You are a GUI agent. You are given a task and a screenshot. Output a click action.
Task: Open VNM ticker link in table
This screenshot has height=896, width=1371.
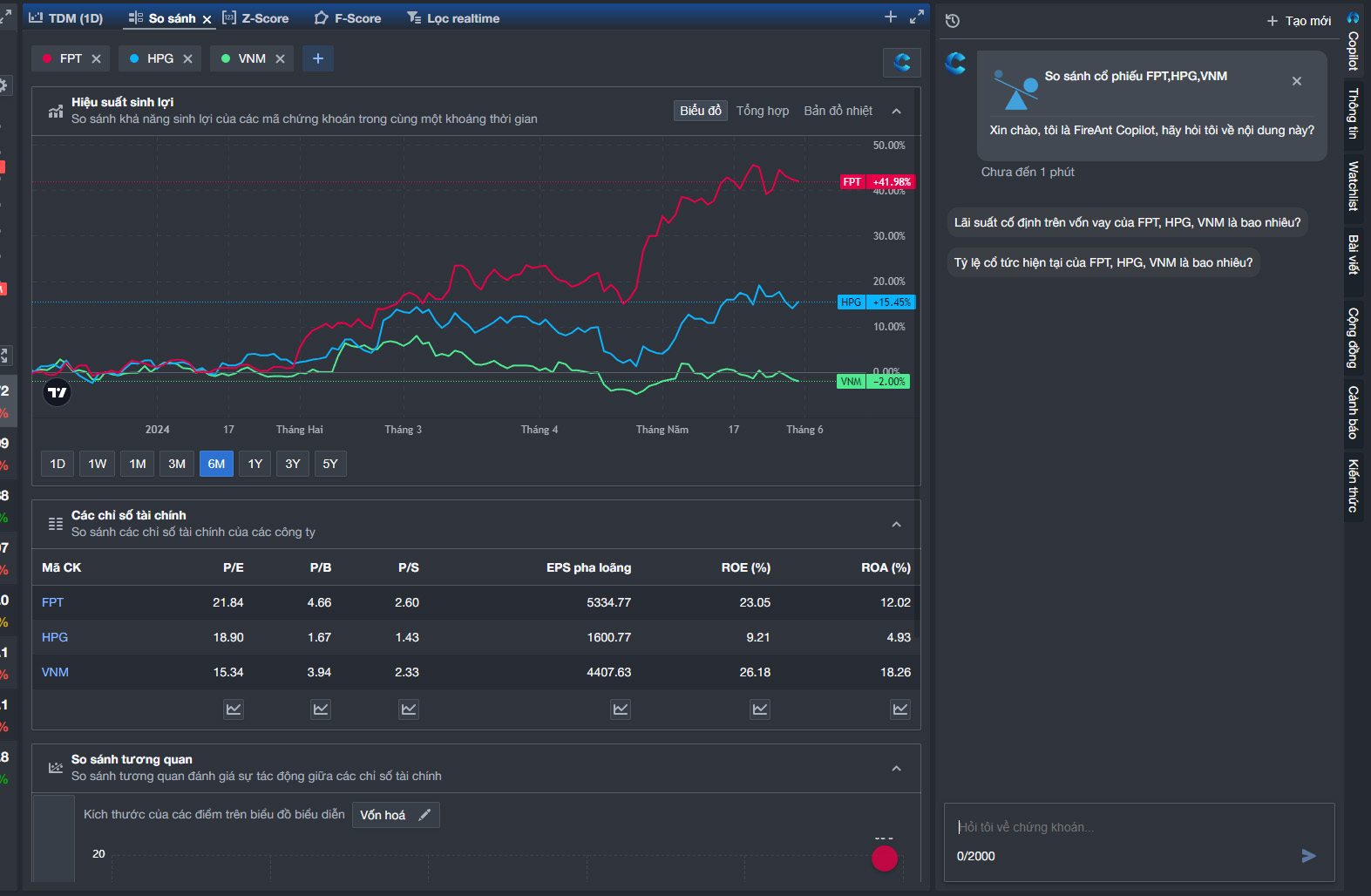pyautogui.click(x=55, y=672)
